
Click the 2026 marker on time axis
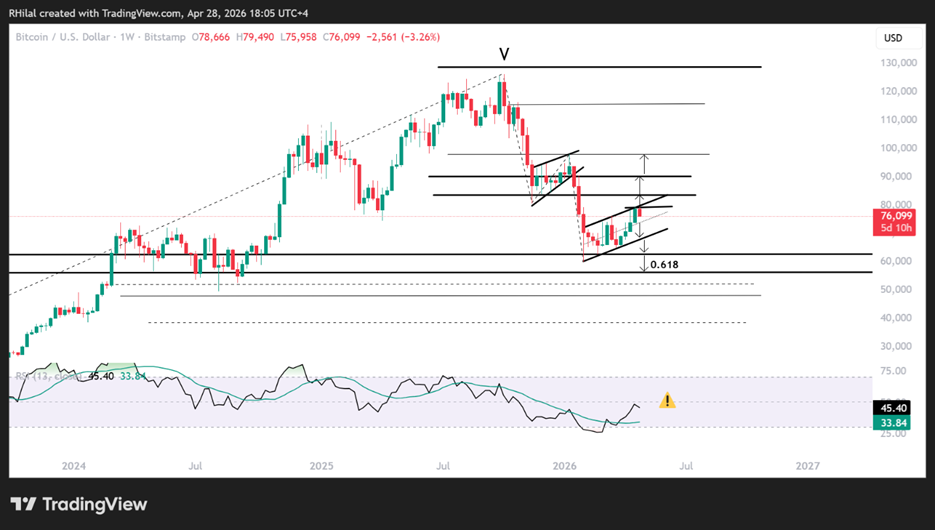tap(564, 466)
